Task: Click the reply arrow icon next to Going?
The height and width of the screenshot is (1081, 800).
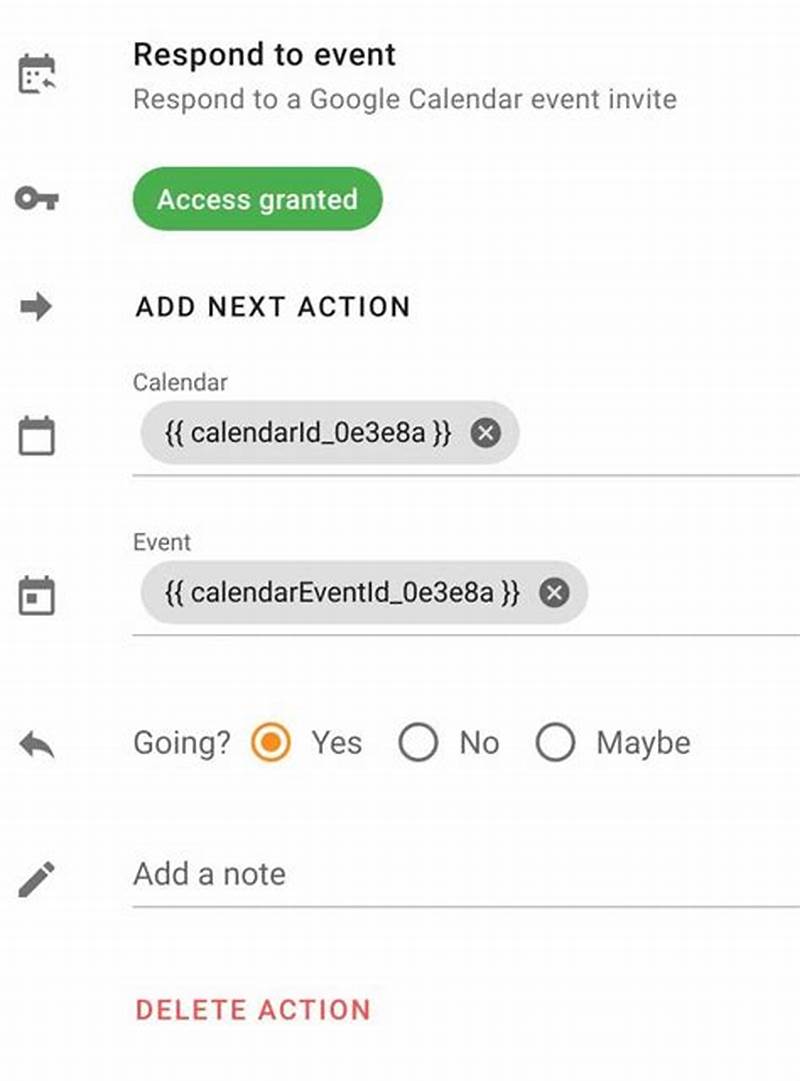Action: pyautogui.click(x=35, y=742)
